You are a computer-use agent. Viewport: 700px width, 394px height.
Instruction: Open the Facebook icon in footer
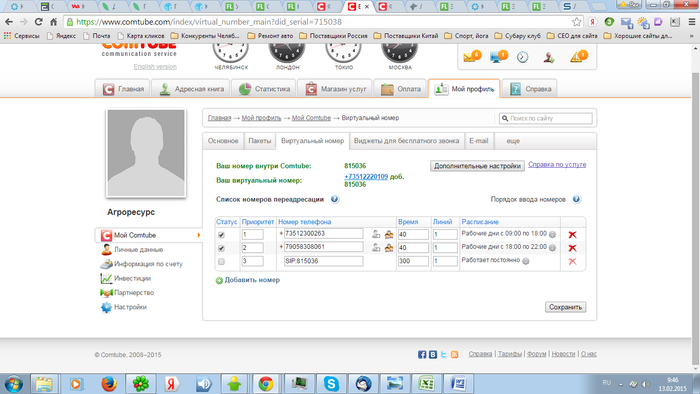[422, 354]
